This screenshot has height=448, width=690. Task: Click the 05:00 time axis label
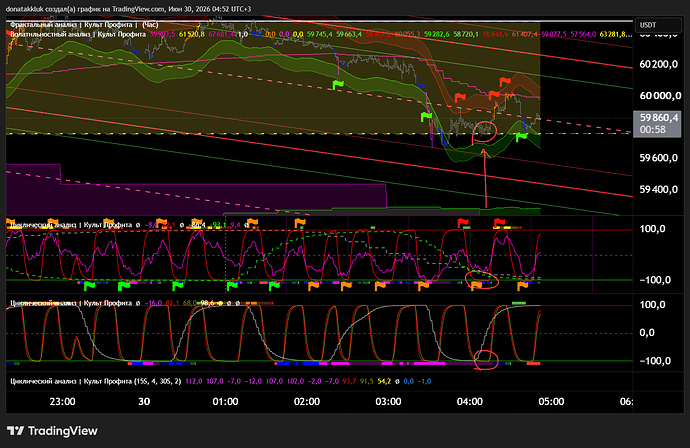pos(551,402)
